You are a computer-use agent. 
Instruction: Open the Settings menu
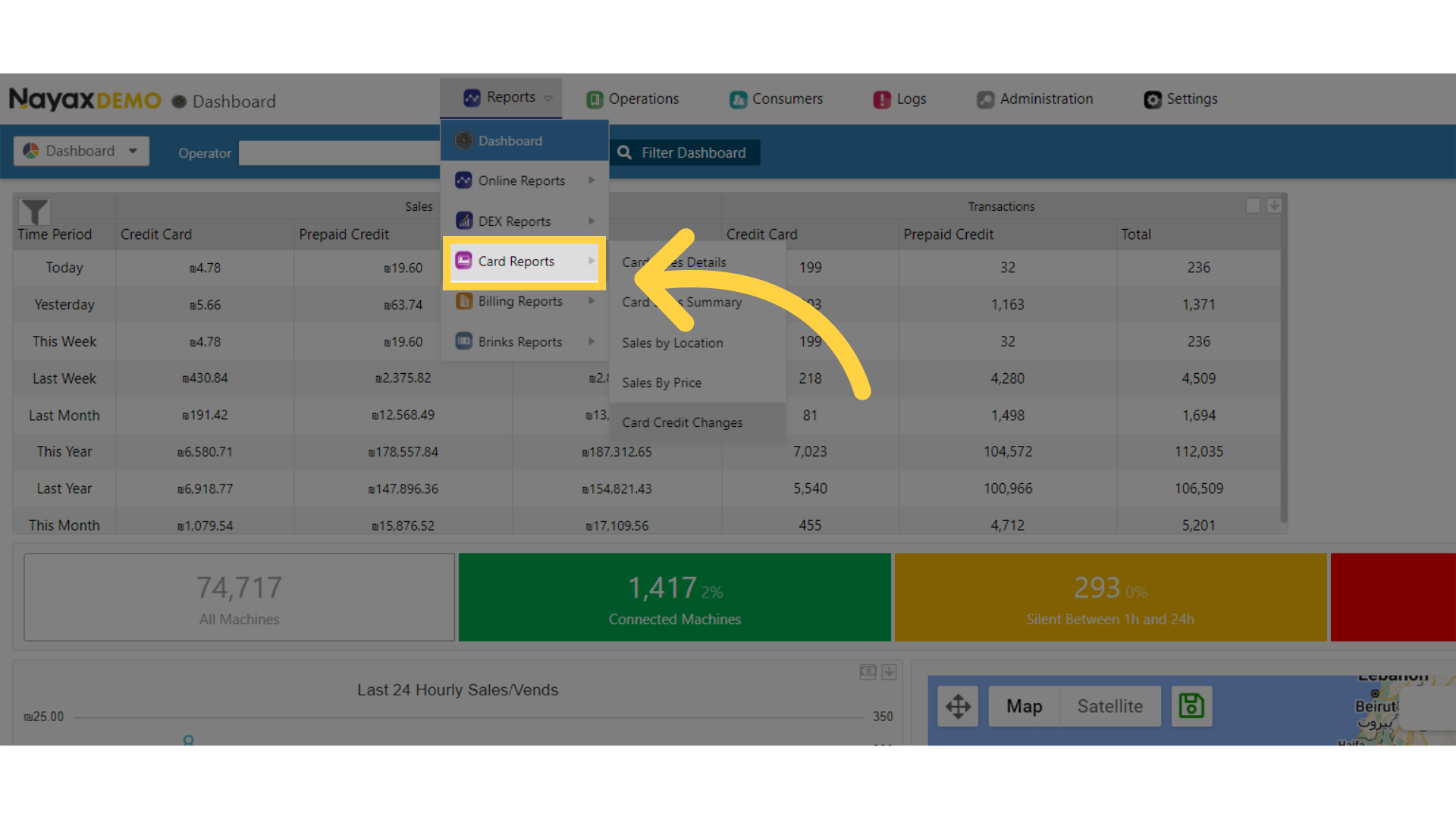click(x=1181, y=99)
